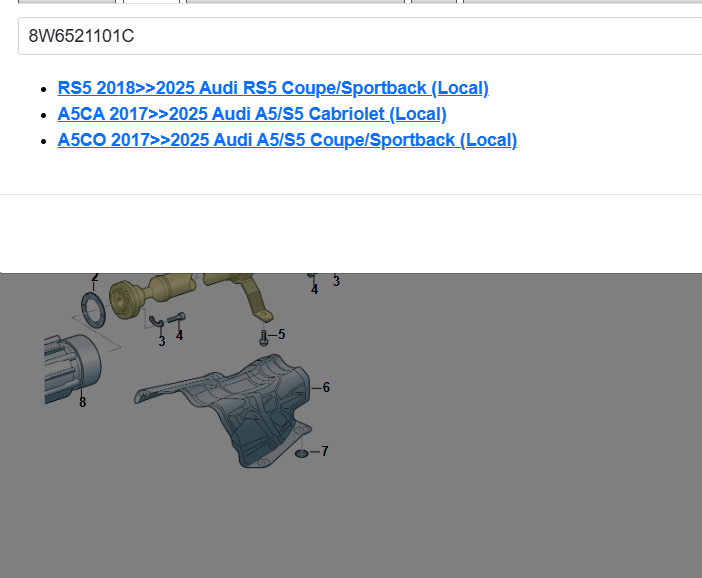Select the curved clip above lower callout 3

157,321
